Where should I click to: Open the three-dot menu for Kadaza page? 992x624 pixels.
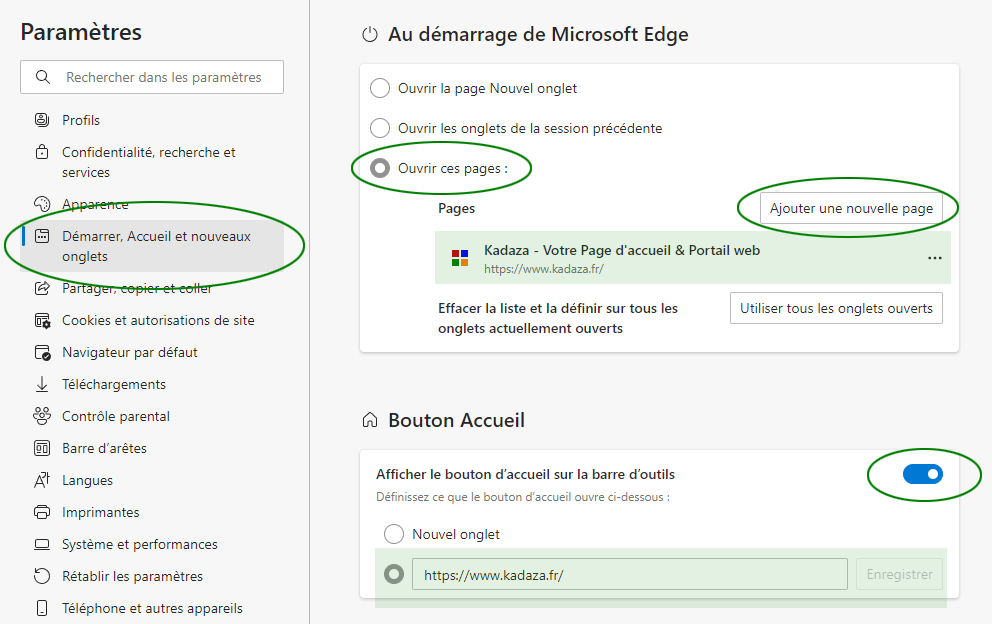tap(934, 258)
